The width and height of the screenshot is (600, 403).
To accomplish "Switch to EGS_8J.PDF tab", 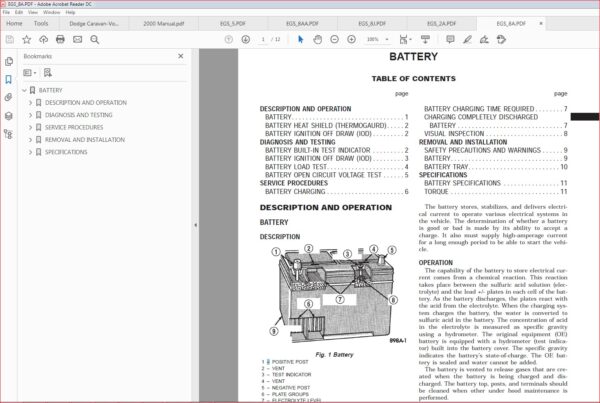I will tap(372, 24).
